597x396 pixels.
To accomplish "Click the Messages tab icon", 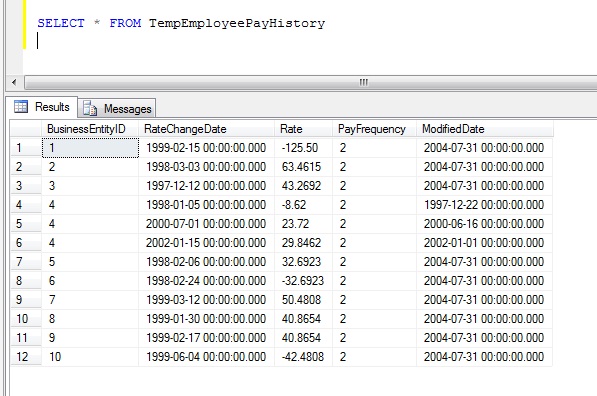I will pos(90,109).
